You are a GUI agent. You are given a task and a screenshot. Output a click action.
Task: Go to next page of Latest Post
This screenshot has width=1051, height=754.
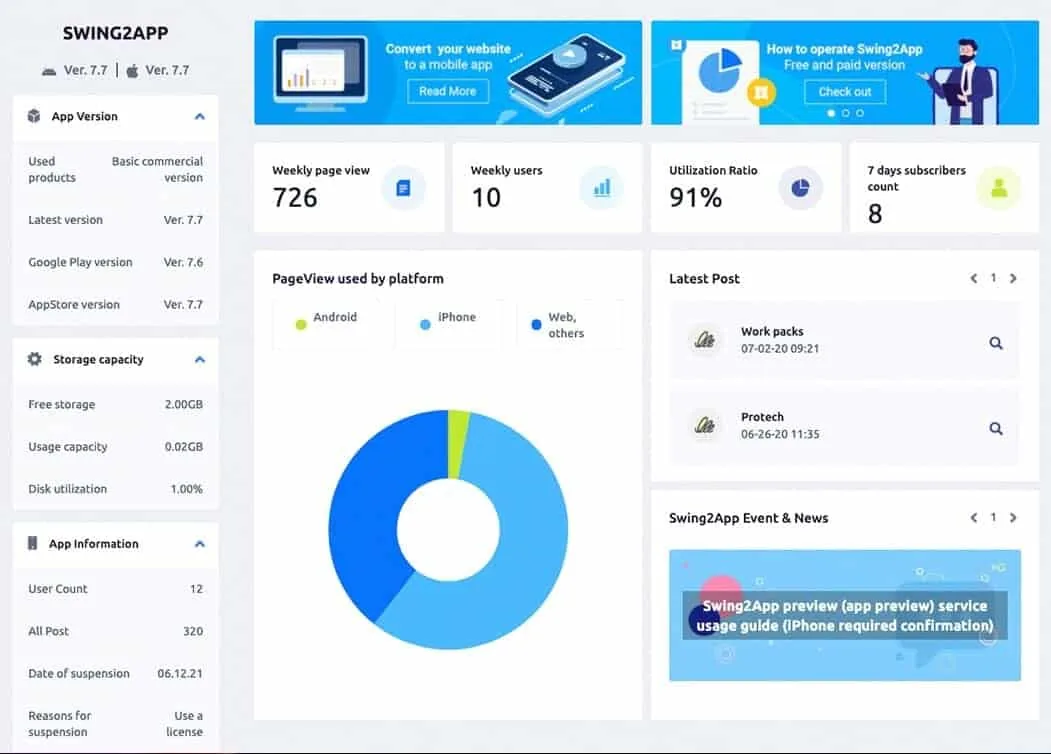[x=1013, y=278]
